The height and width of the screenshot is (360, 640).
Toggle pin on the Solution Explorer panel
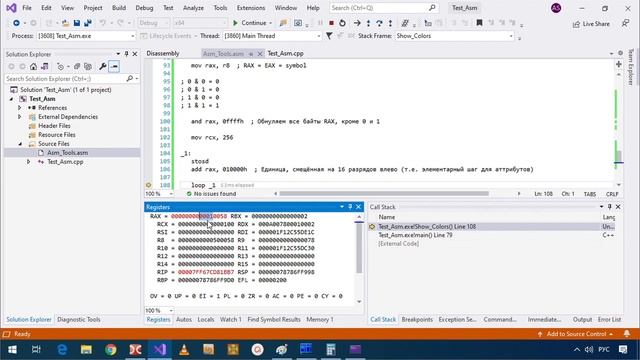point(127,54)
